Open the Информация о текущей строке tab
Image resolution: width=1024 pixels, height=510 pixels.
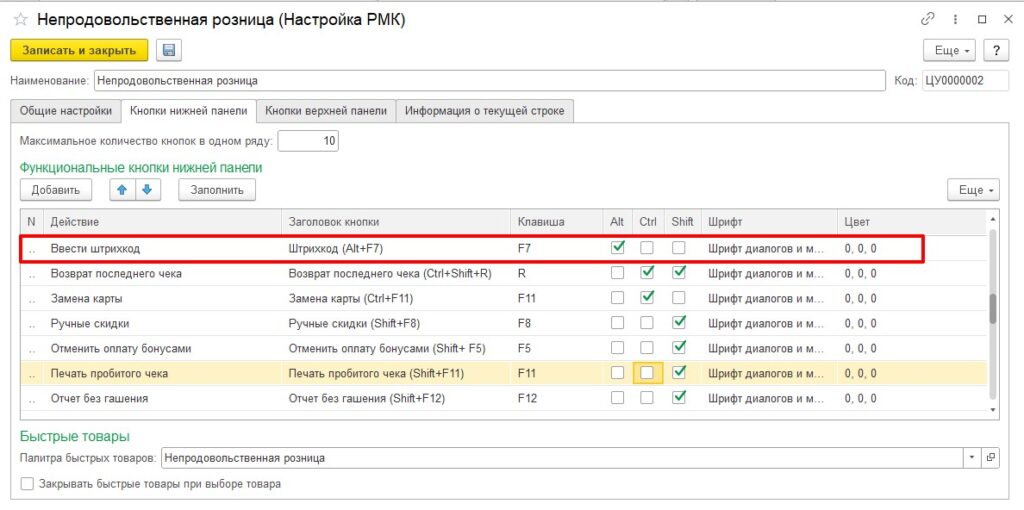[485, 111]
